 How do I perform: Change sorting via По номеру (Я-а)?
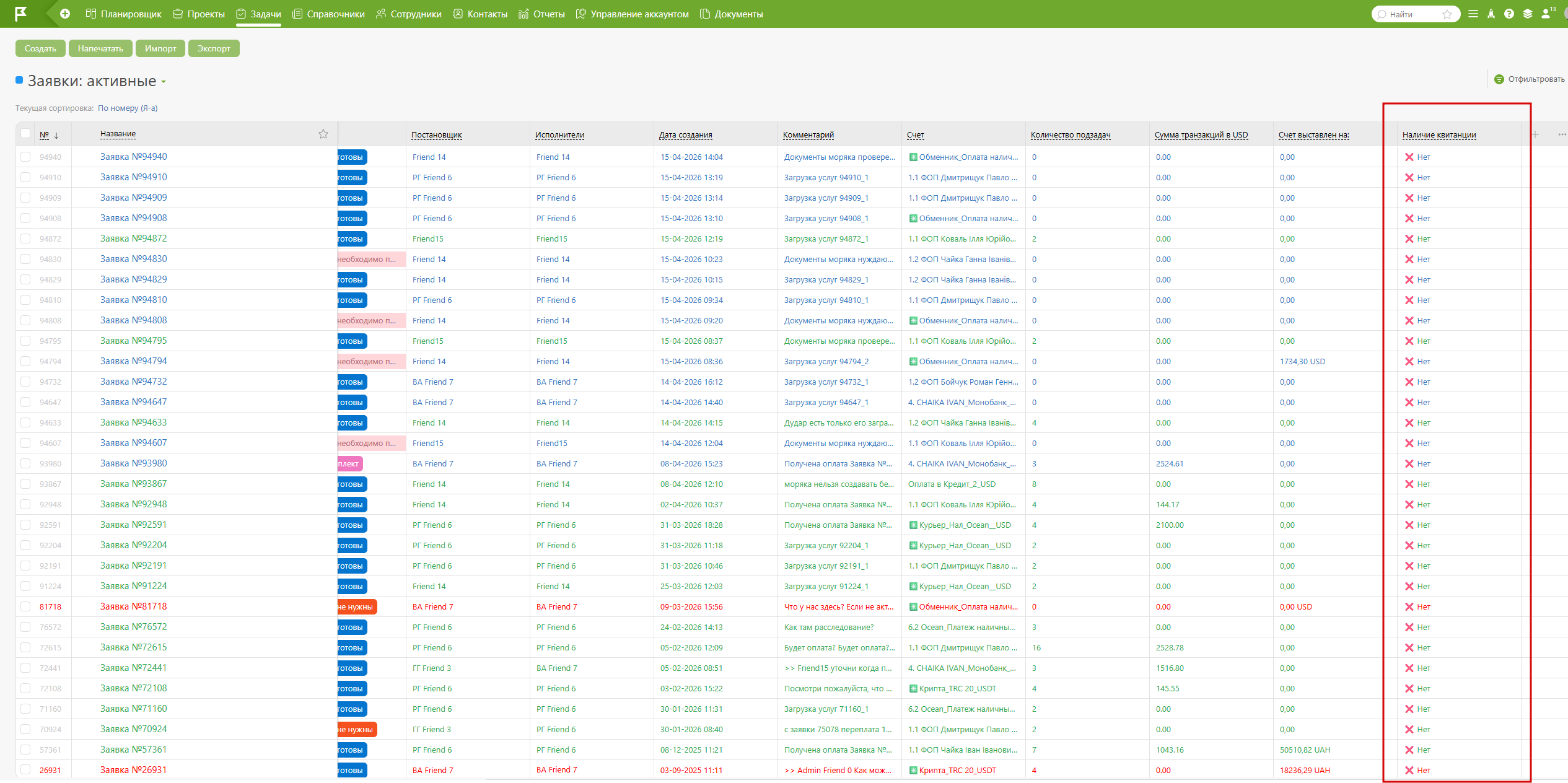coord(128,108)
